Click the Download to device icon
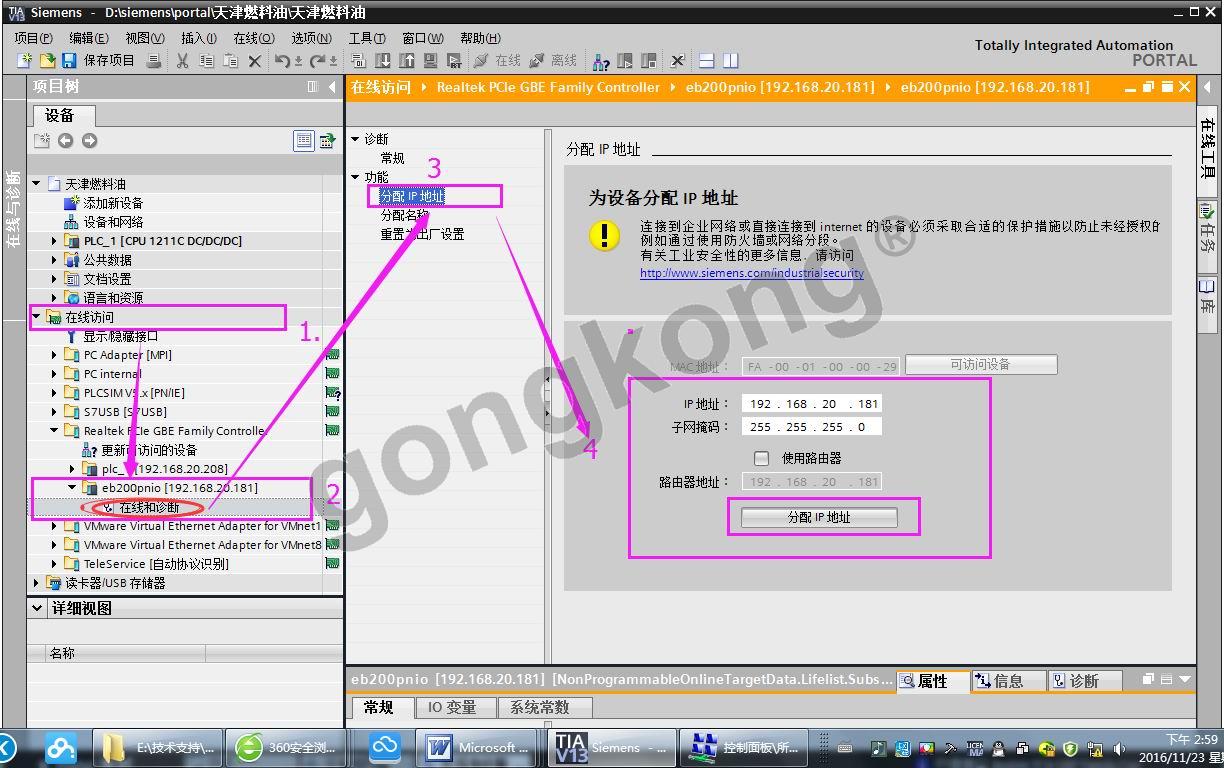This screenshot has height=768, width=1224. click(x=382, y=61)
